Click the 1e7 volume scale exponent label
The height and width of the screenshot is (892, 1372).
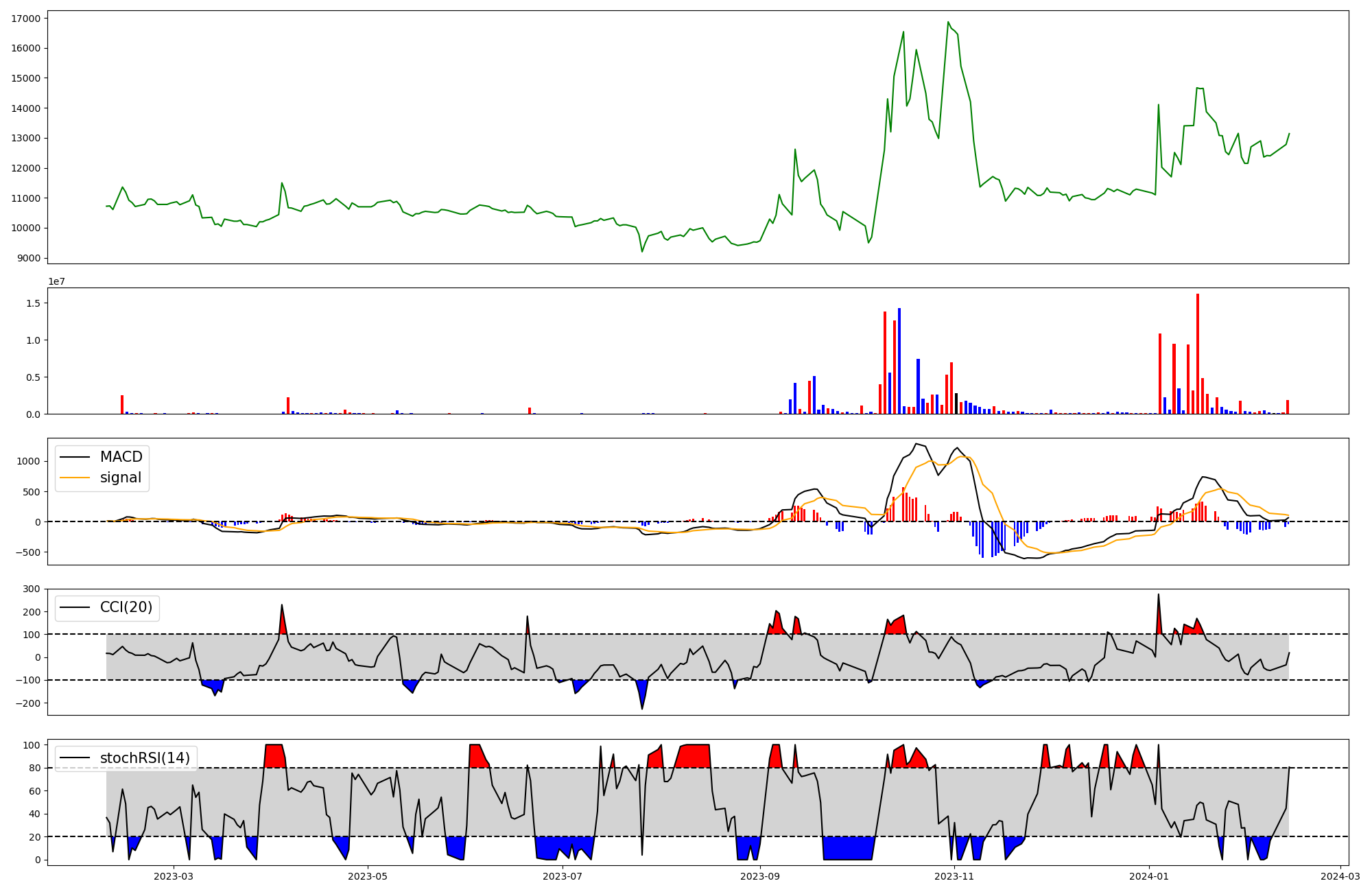coord(56,281)
